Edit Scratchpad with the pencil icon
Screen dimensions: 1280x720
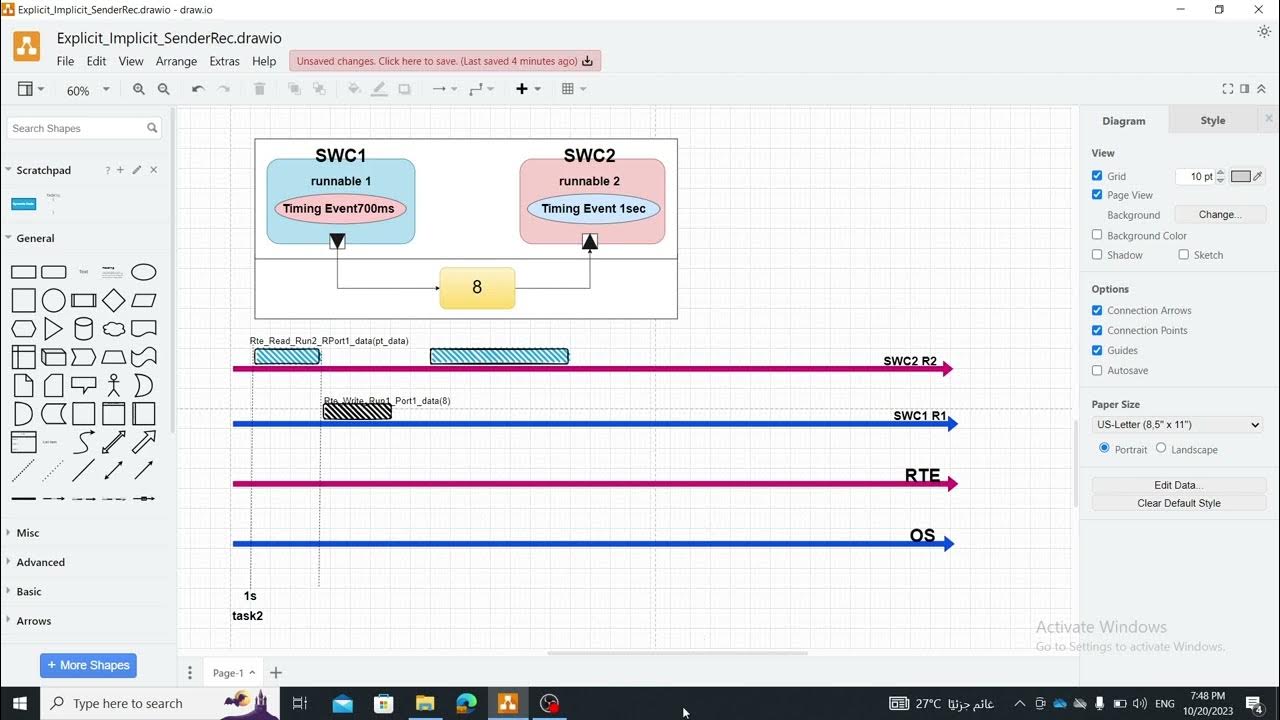pyautogui.click(x=137, y=170)
